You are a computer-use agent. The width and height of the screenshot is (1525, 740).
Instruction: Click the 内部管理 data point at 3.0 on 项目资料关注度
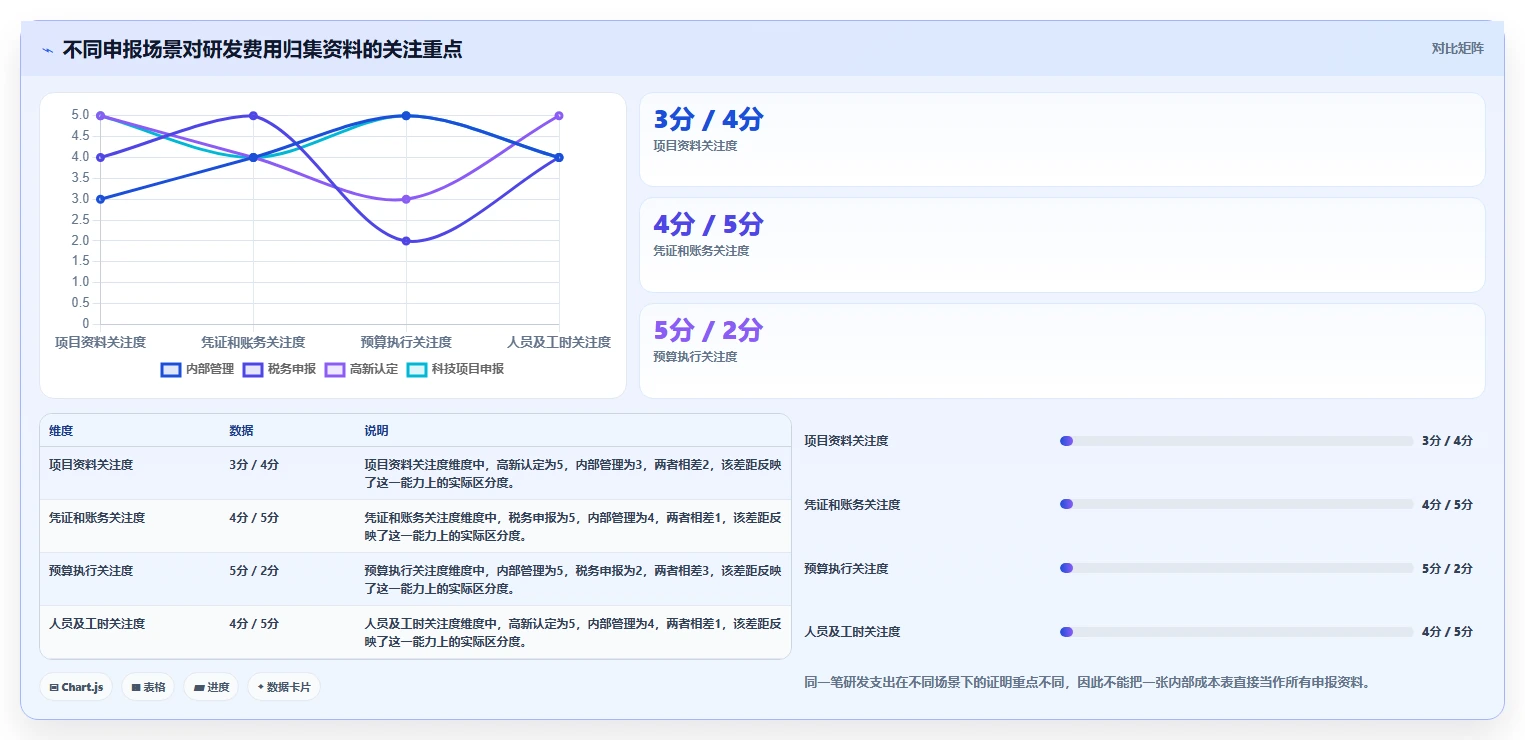tap(100, 199)
